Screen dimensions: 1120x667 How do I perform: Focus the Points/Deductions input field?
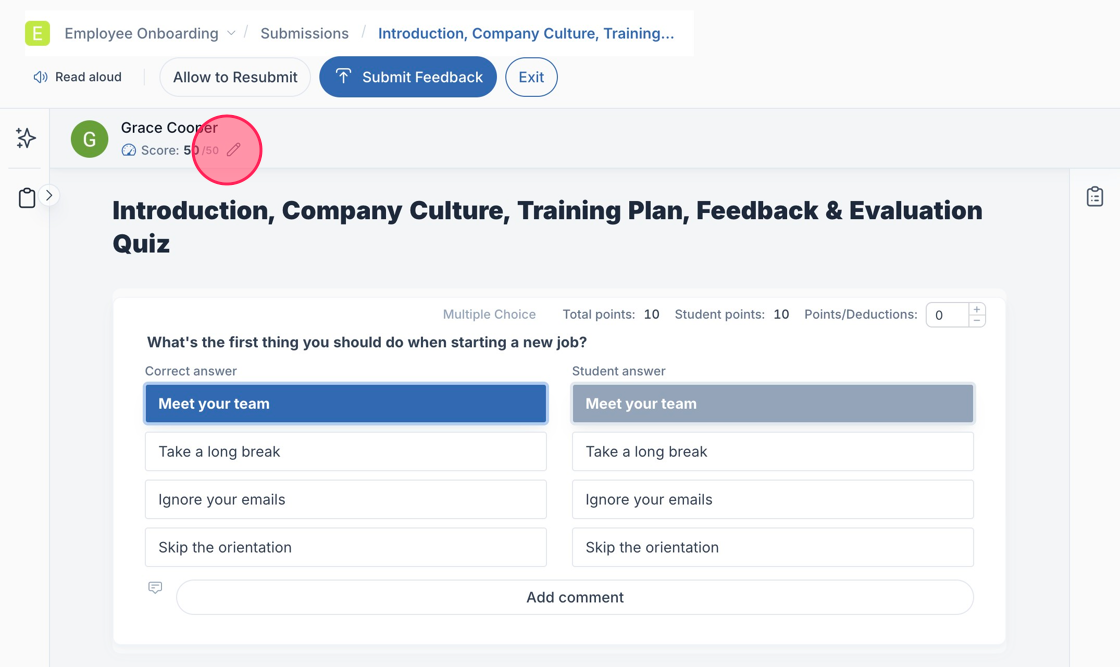pos(945,315)
